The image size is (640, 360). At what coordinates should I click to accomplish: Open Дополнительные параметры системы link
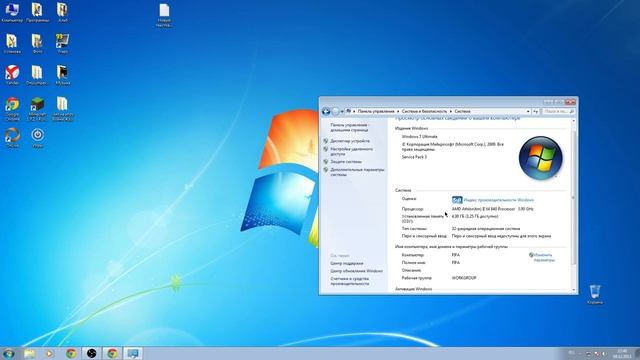(357, 172)
